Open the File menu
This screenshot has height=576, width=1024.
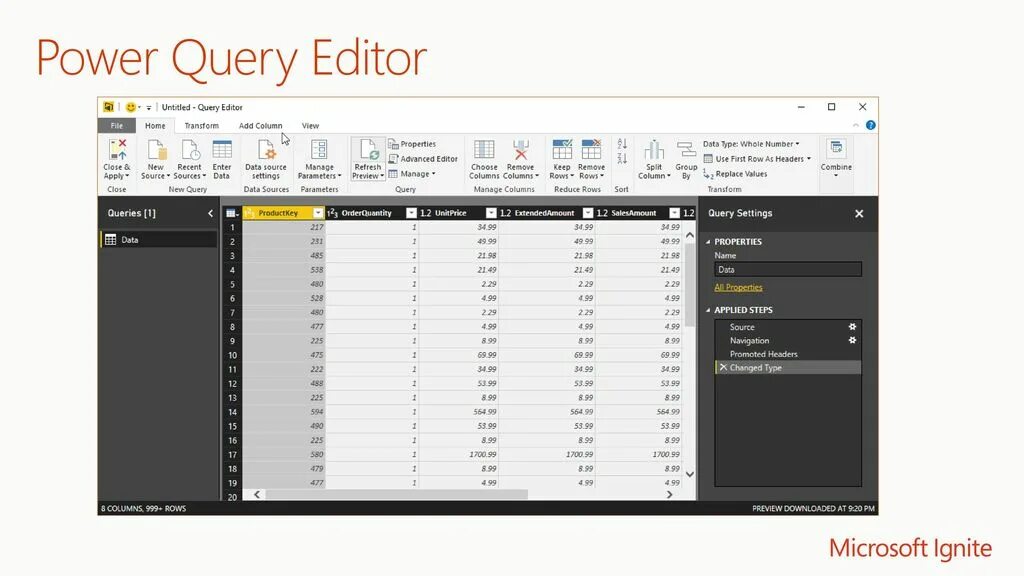pyautogui.click(x=117, y=125)
